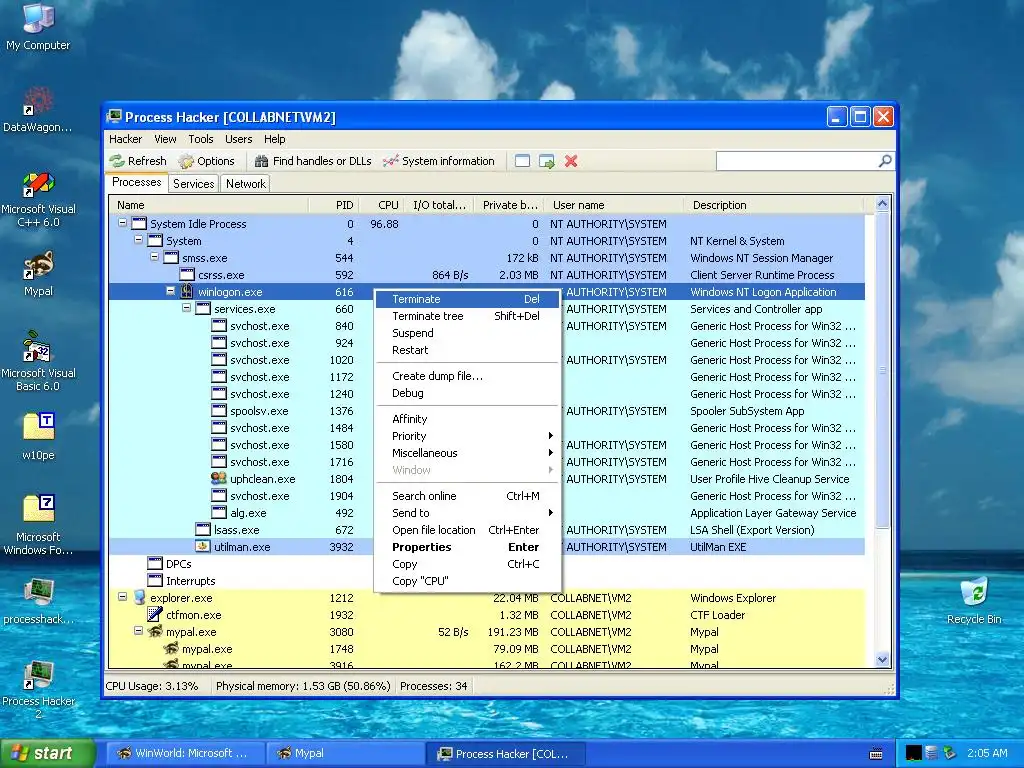Click find window and thread icon
Viewport: 1024px width, 768px height.
pyautogui.click(x=547, y=161)
